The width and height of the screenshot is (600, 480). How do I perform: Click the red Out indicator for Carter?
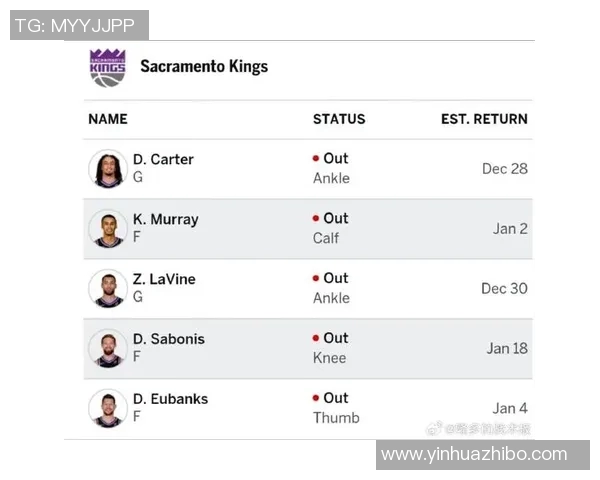[x=316, y=158]
